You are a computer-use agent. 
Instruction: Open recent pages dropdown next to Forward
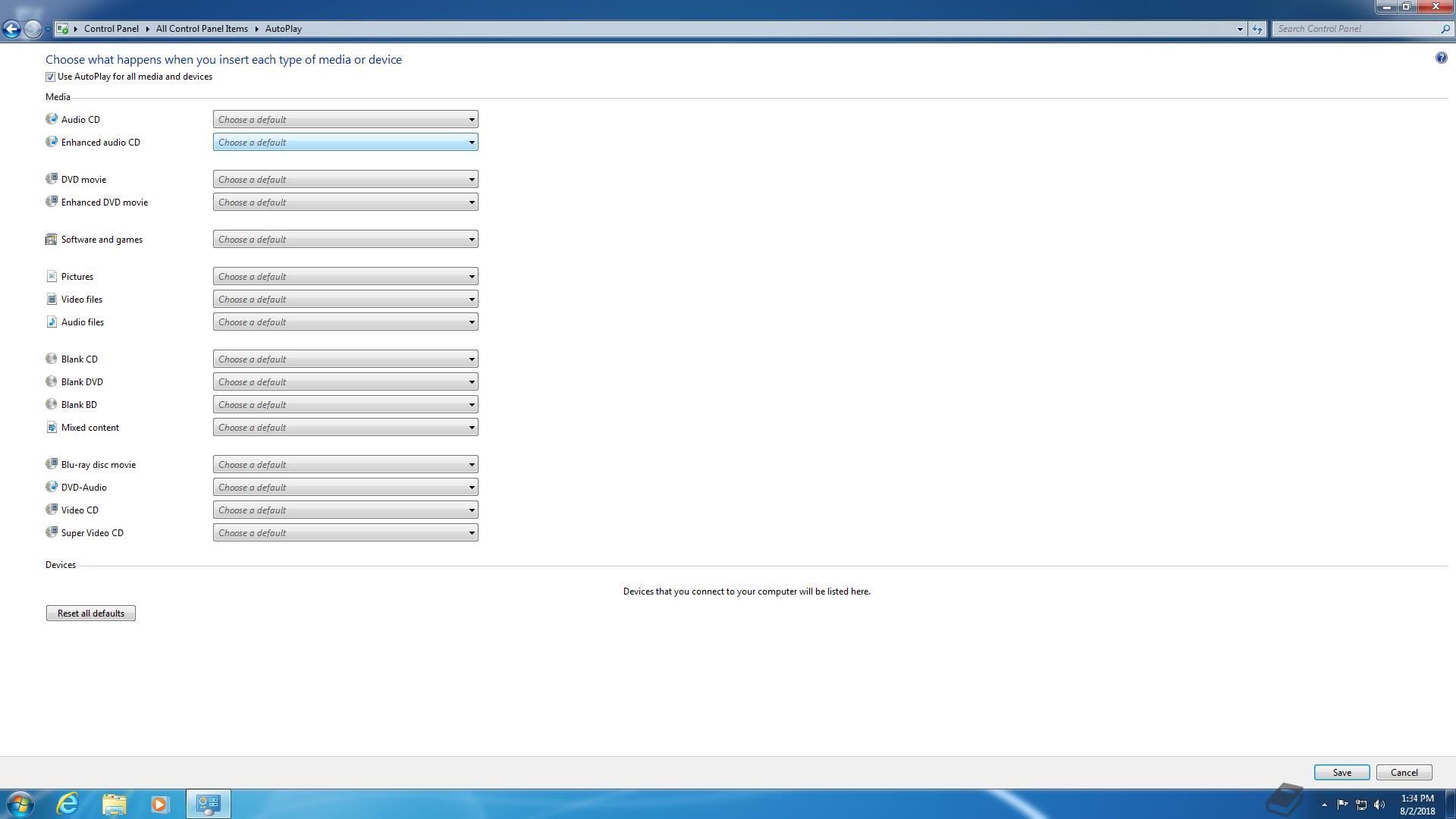(48, 29)
